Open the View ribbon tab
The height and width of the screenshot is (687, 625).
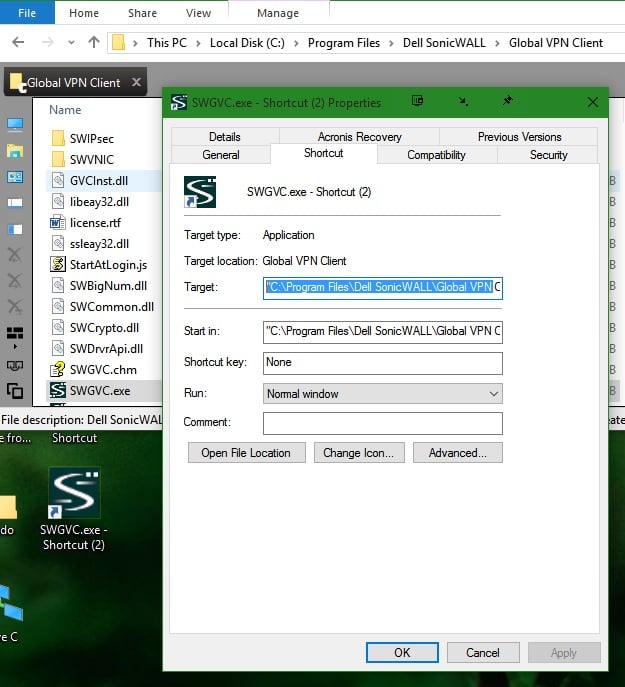coord(198,13)
